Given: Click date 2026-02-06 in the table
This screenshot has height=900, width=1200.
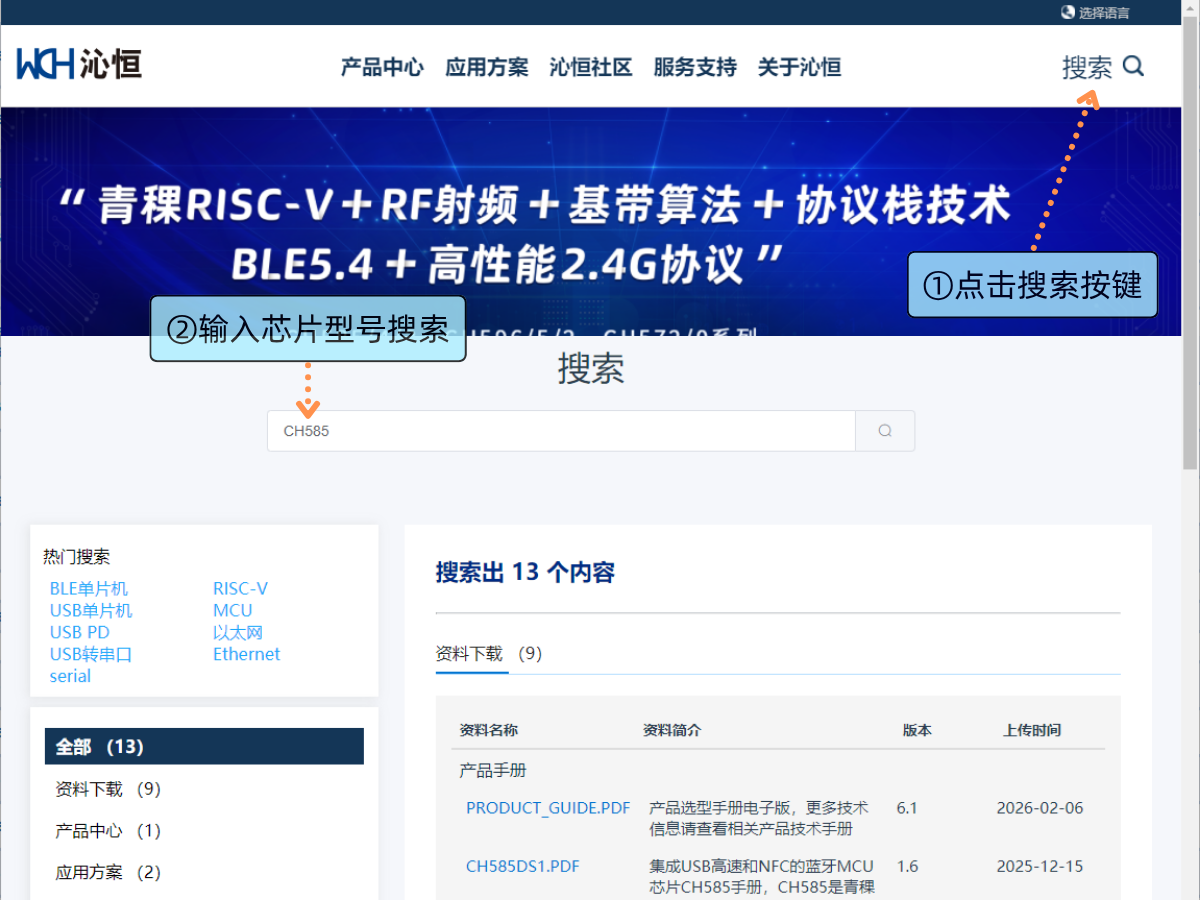Looking at the screenshot, I should point(1040,808).
